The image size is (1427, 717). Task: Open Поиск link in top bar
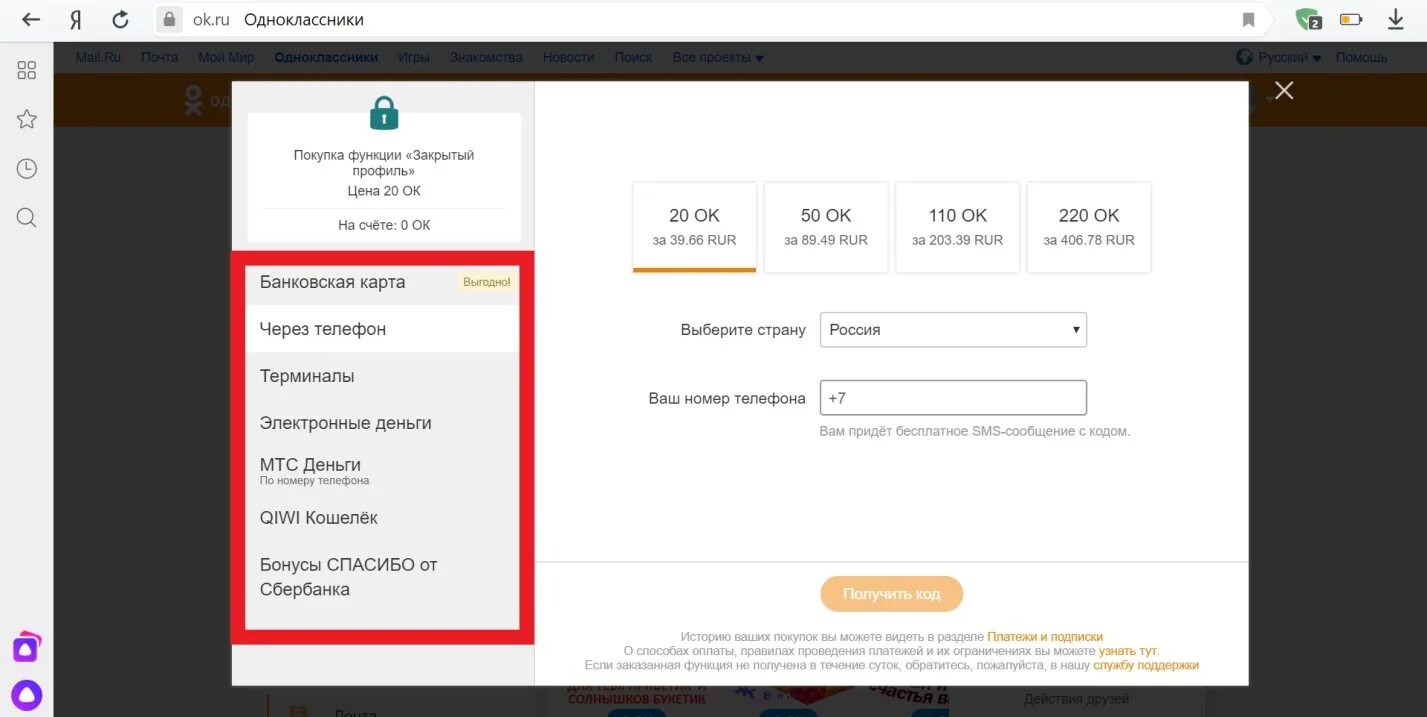pos(633,58)
